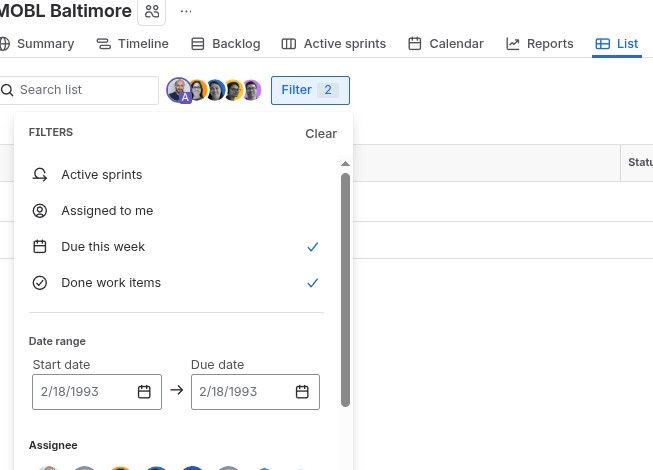Click the Assigned to me person icon
The image size is (653, 470).
click(40, 211)
